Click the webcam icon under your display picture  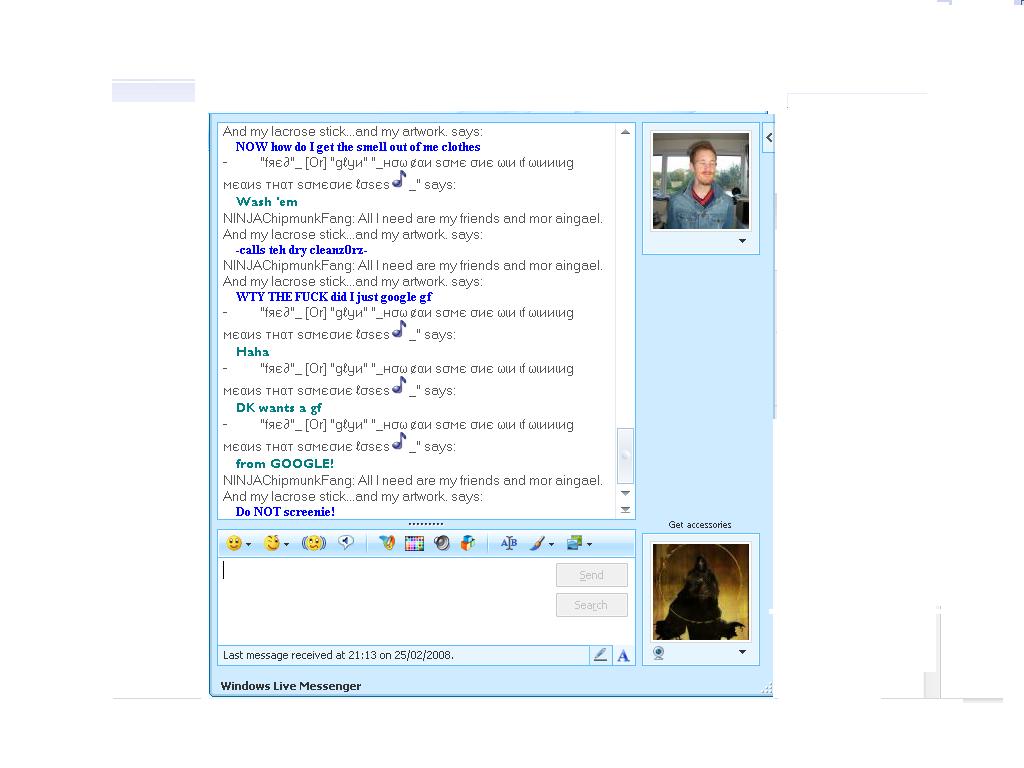[x=659, y=653]
